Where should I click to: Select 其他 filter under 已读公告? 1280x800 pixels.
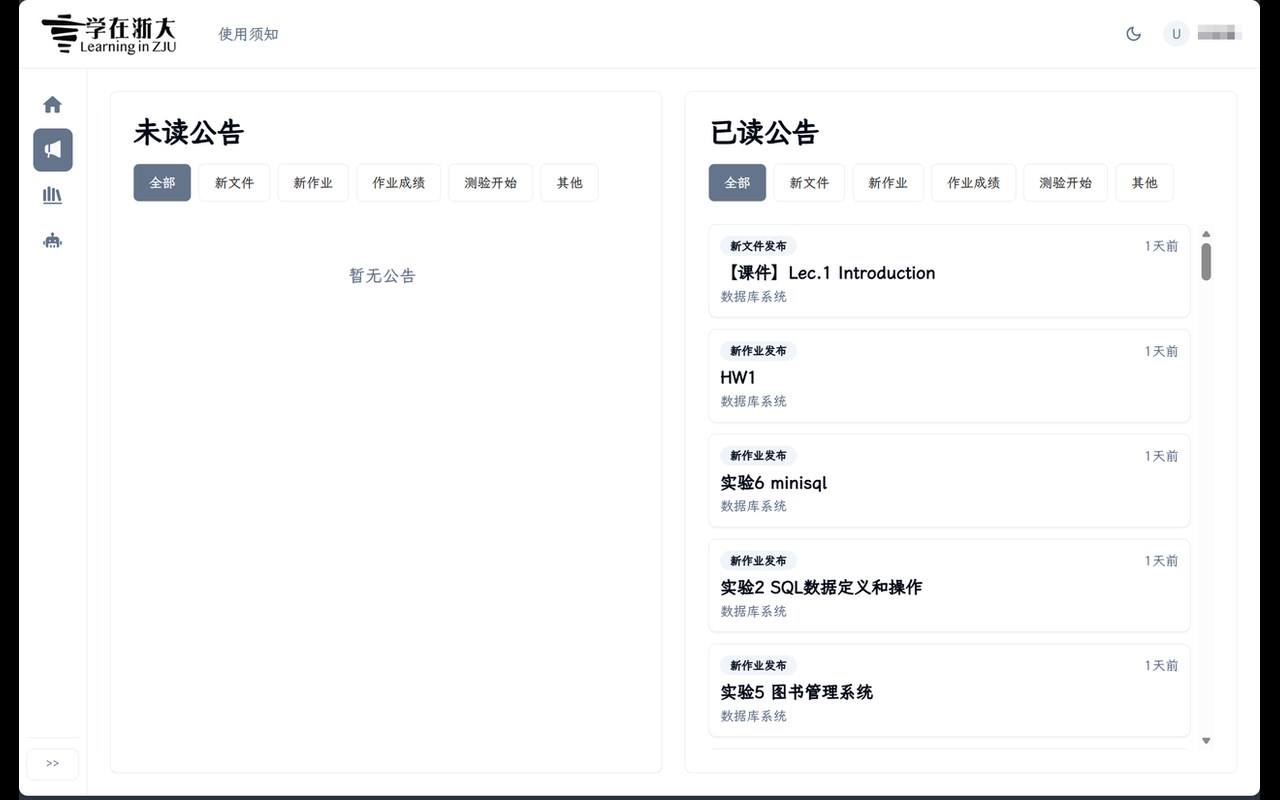tap(1145, 183)
